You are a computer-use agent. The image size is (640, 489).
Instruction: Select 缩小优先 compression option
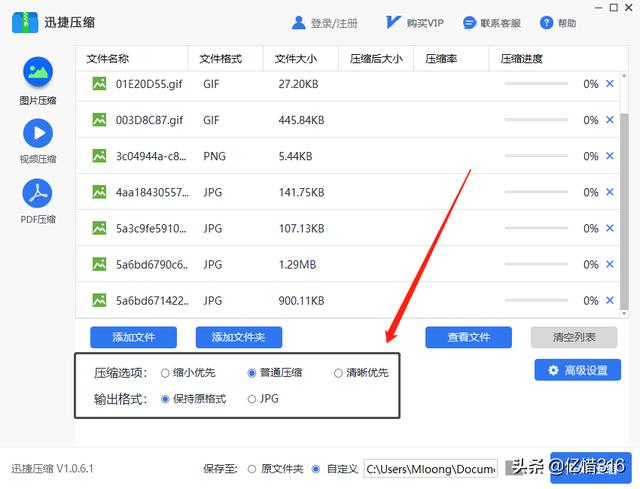165,373
